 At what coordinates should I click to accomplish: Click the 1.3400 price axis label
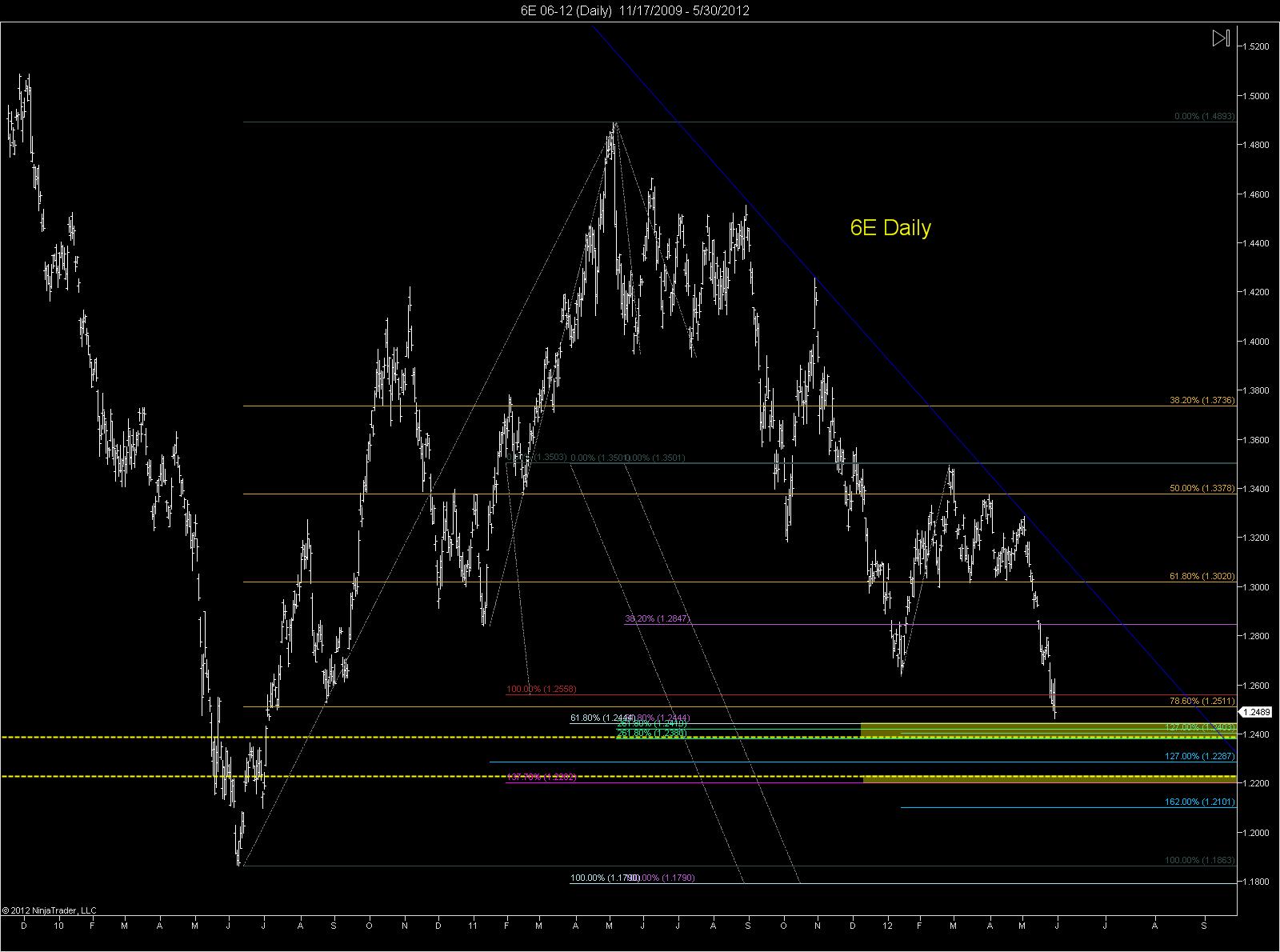pos(1255,489)
